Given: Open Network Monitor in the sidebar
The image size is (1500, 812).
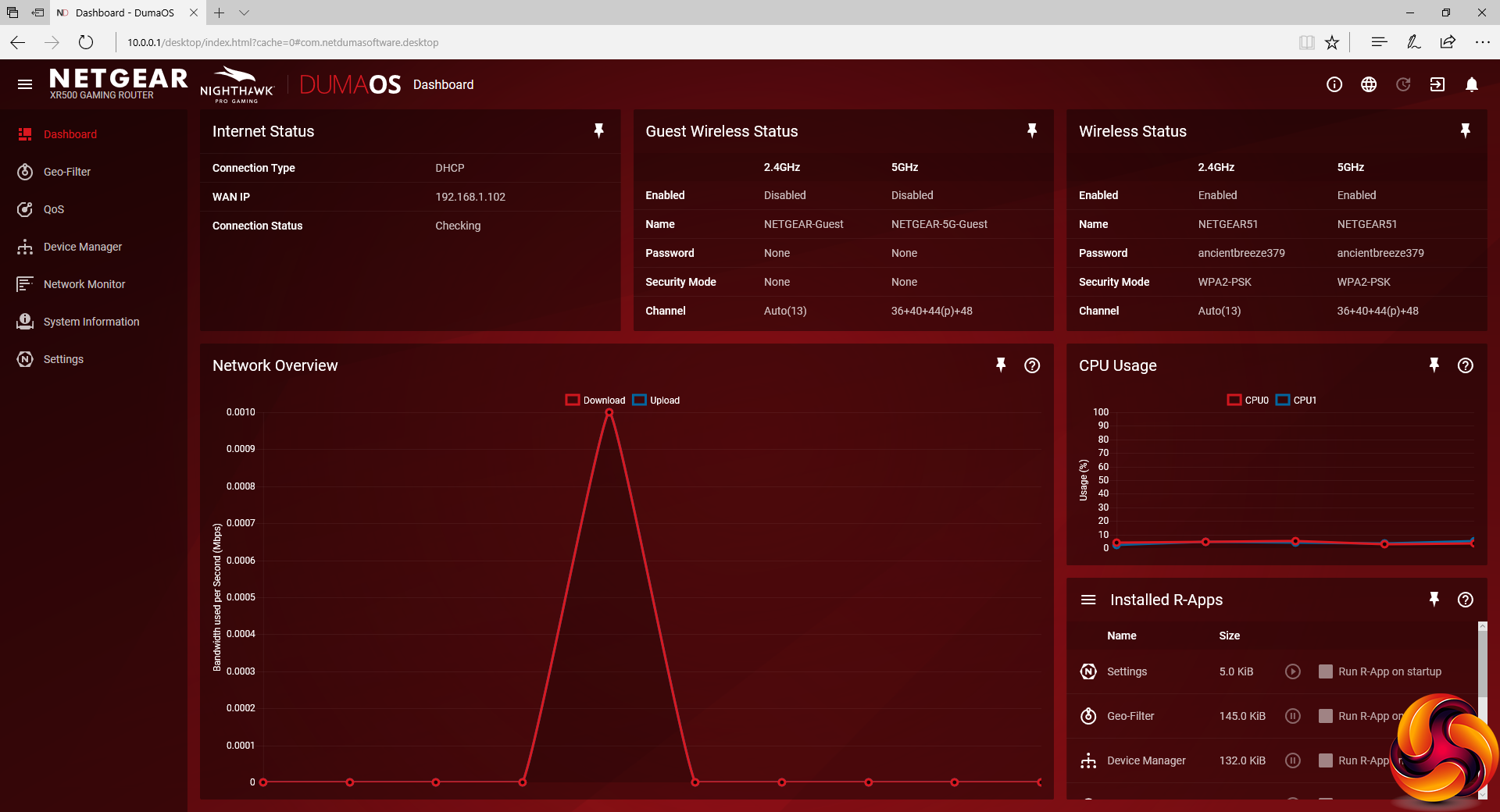Looking at the screenshot, I should (84, 284).
